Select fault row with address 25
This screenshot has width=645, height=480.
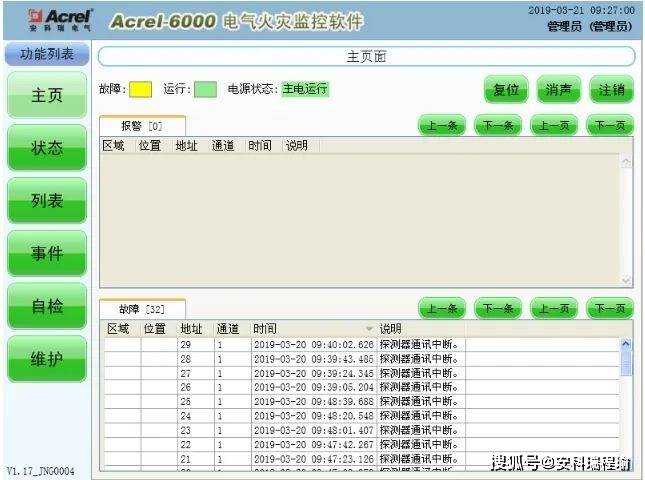tap(362, 401)
